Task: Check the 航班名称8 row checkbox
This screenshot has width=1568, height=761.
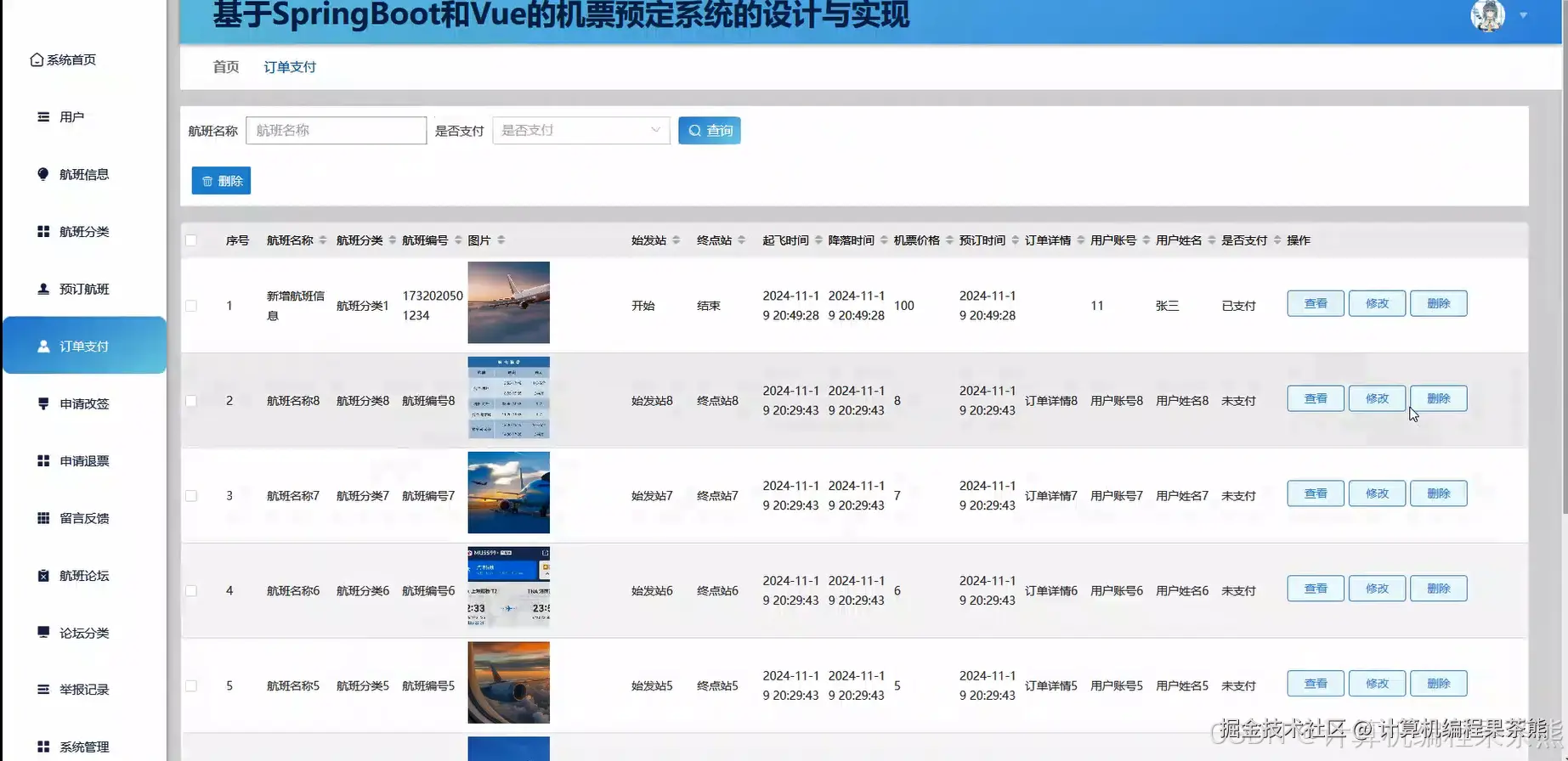Action: pyautogui.click(x=191, y=401)
